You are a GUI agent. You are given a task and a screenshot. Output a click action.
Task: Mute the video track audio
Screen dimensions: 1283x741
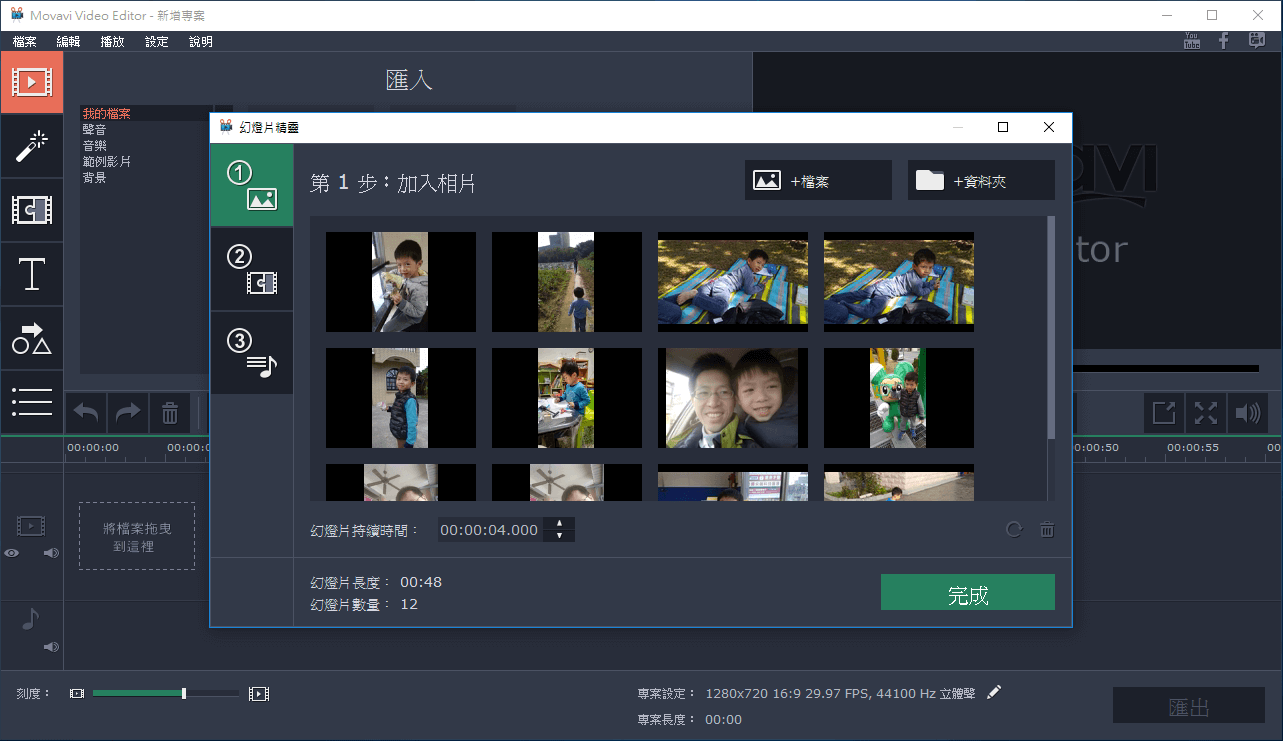tap(51, 553)
